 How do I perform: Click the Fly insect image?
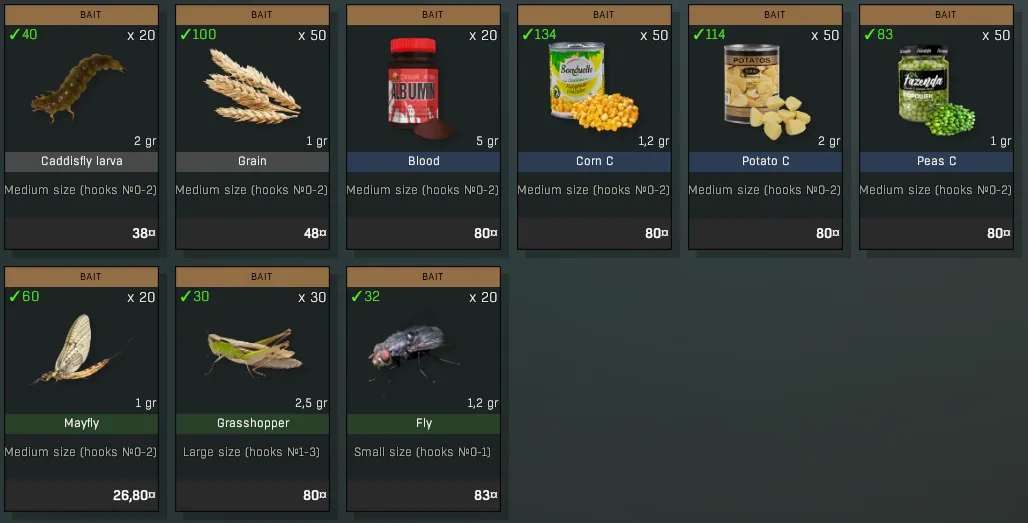[413, 352]
